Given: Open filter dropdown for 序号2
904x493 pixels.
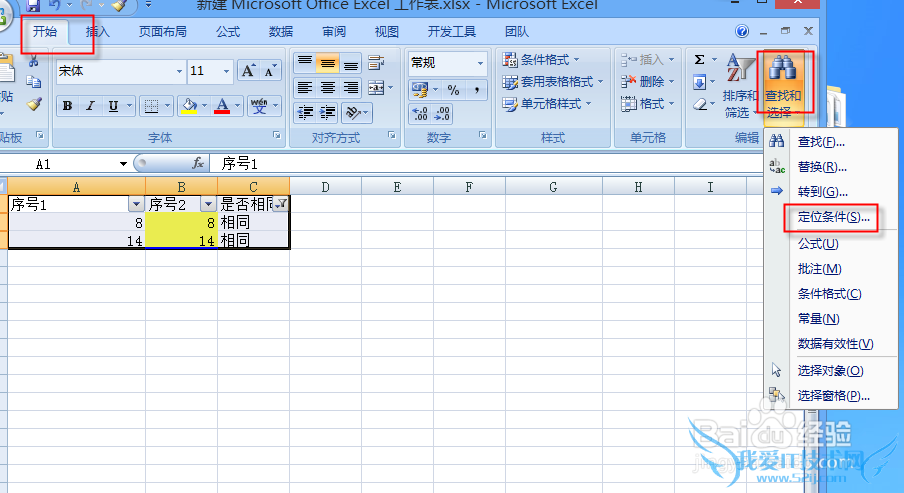Looking at the screenshot, I should 208,204.
